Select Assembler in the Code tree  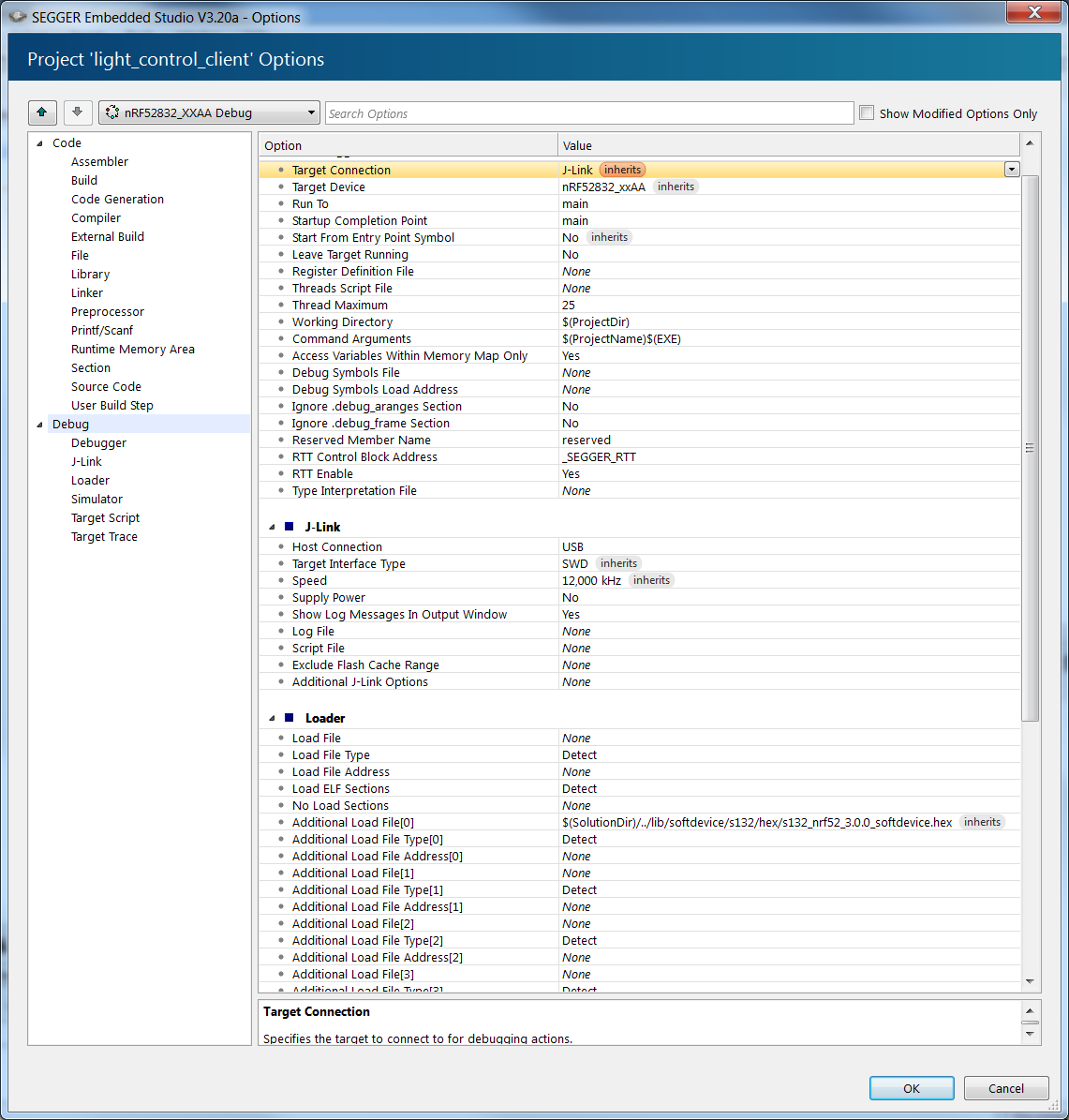pos(99,162)
